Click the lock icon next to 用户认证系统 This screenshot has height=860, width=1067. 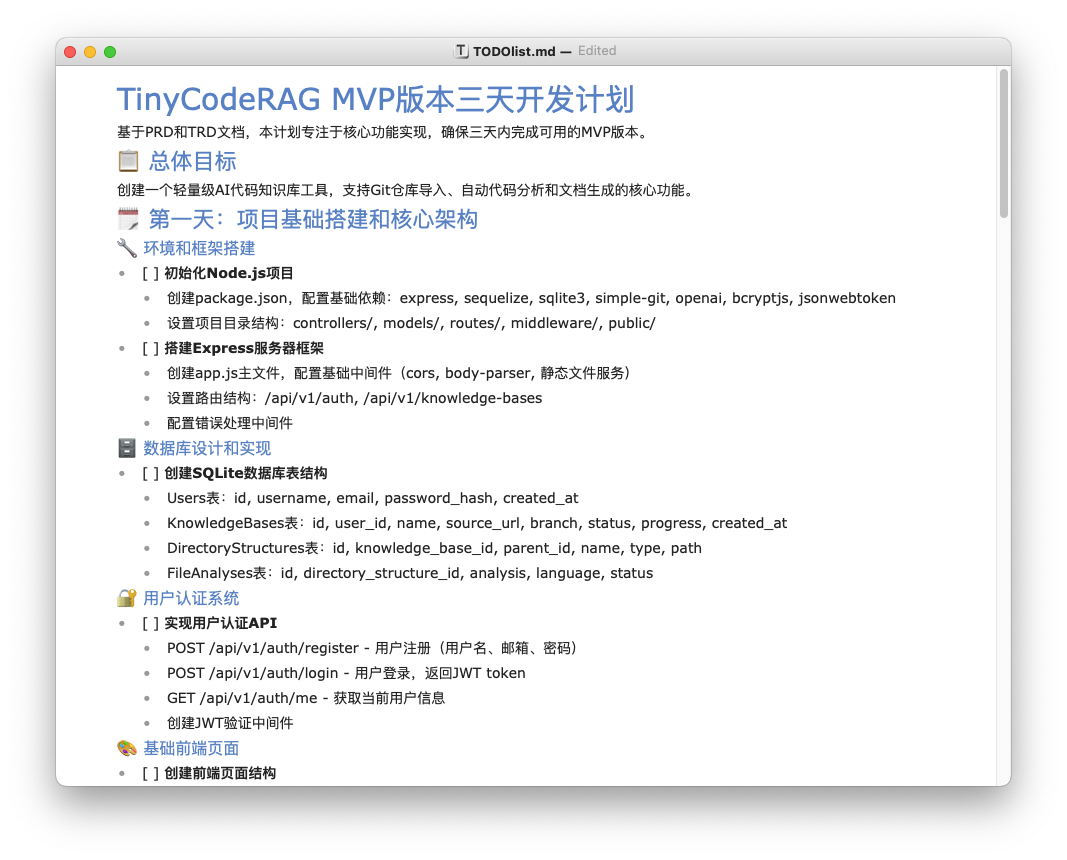[x=126, y=597]
